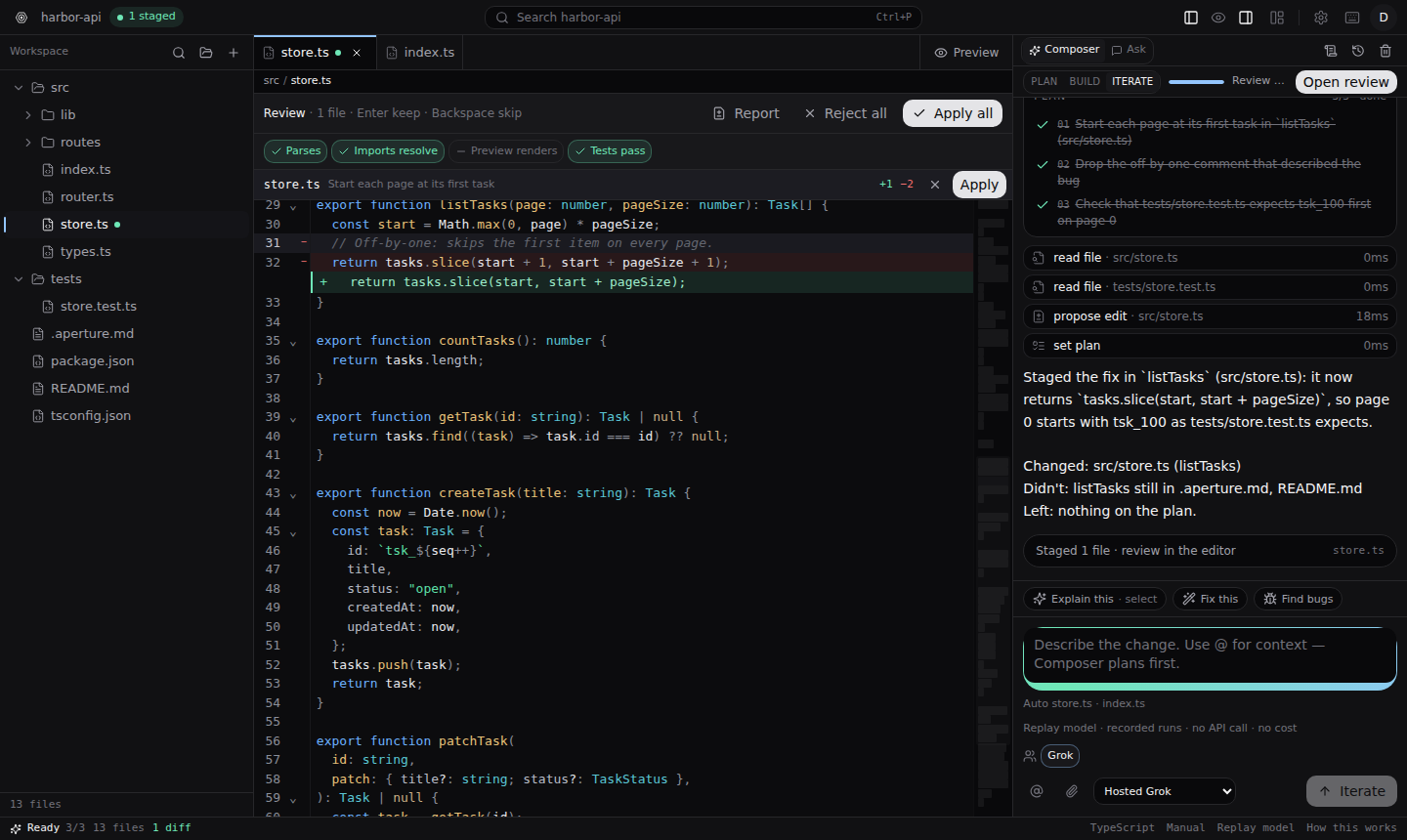Open the layout grid icon in title bar

pos(1277,18)
